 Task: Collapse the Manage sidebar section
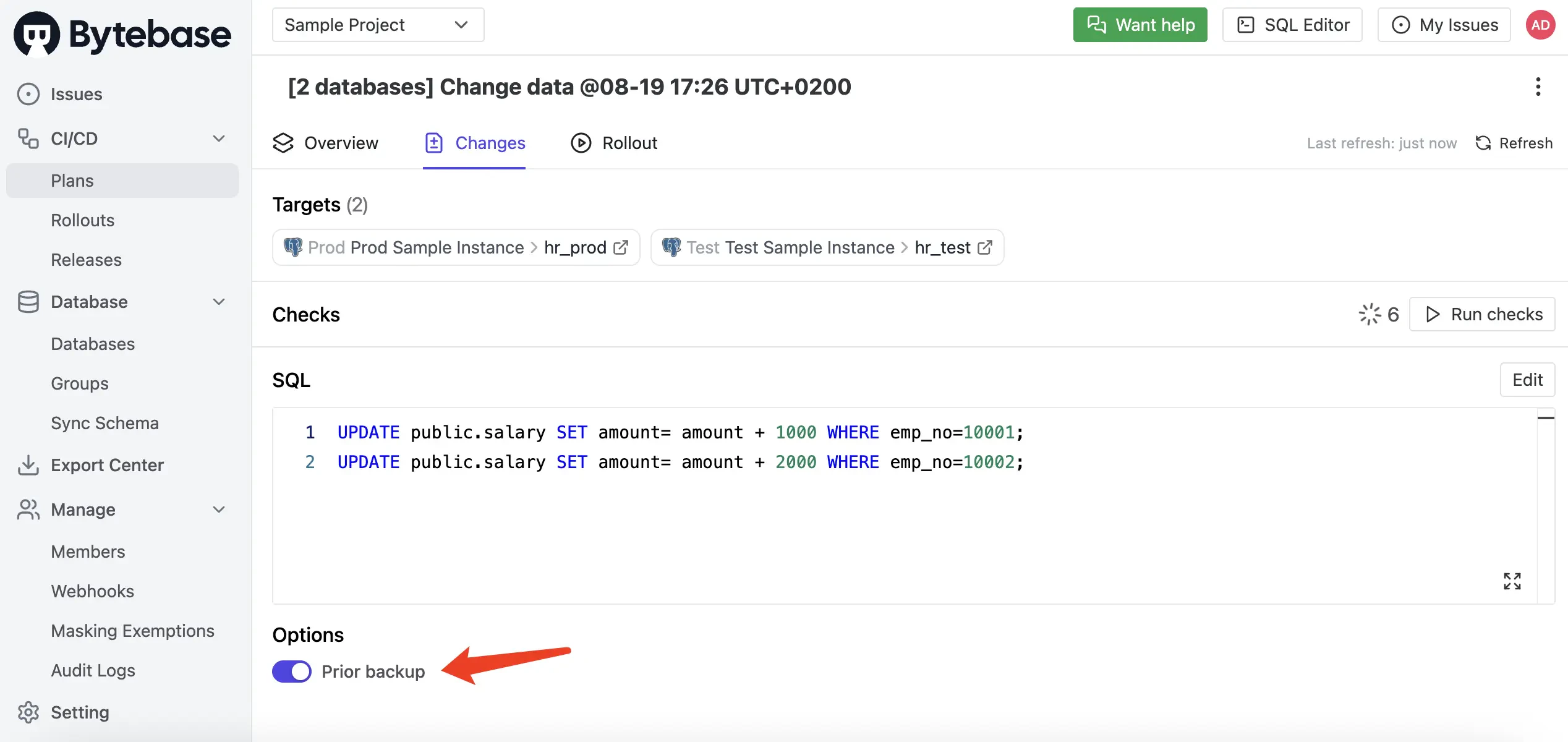(x=219, y=510)
